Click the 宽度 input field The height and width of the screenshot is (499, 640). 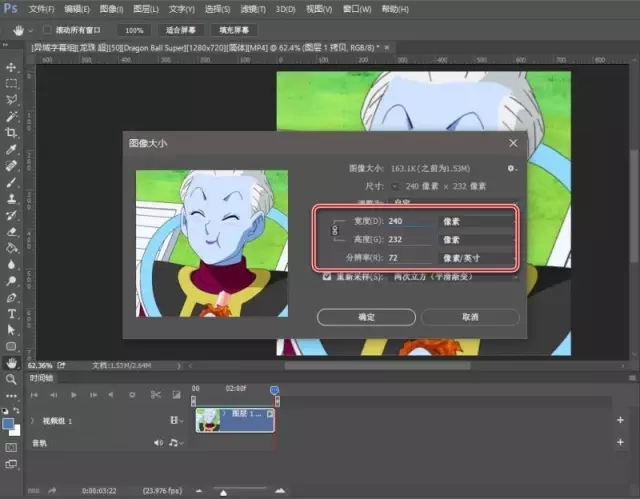[410, 221]
